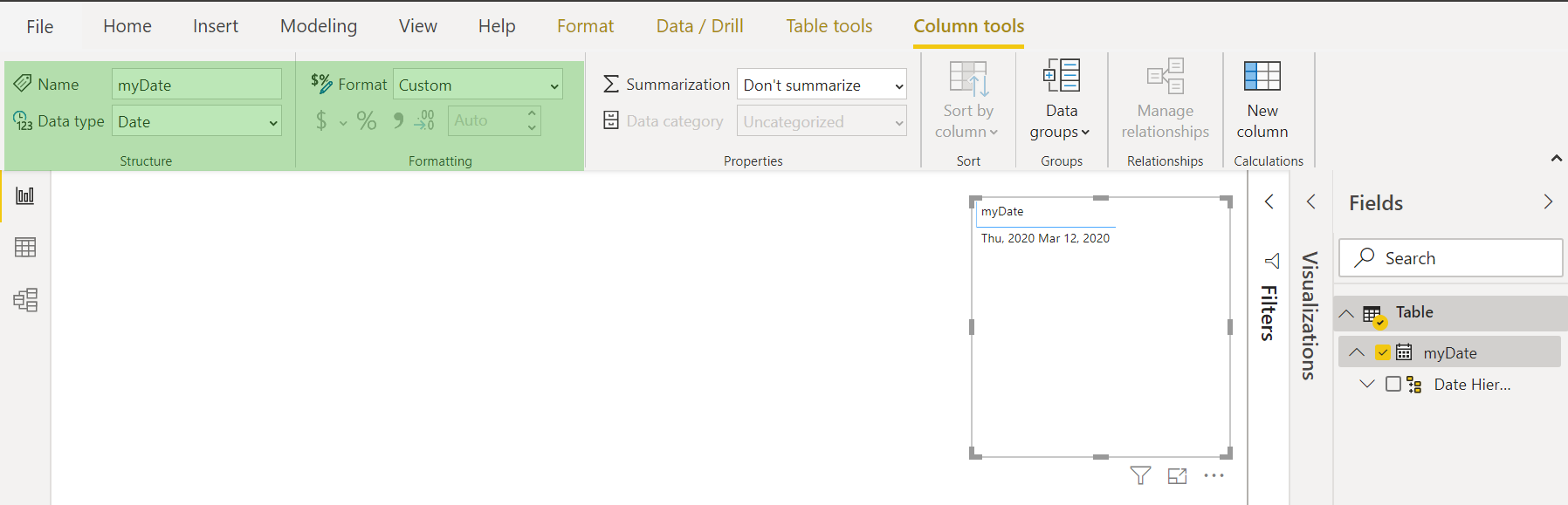Screen dimensions: 1568x505
Task: Apply percentage format icon
Action: point(367,120)
